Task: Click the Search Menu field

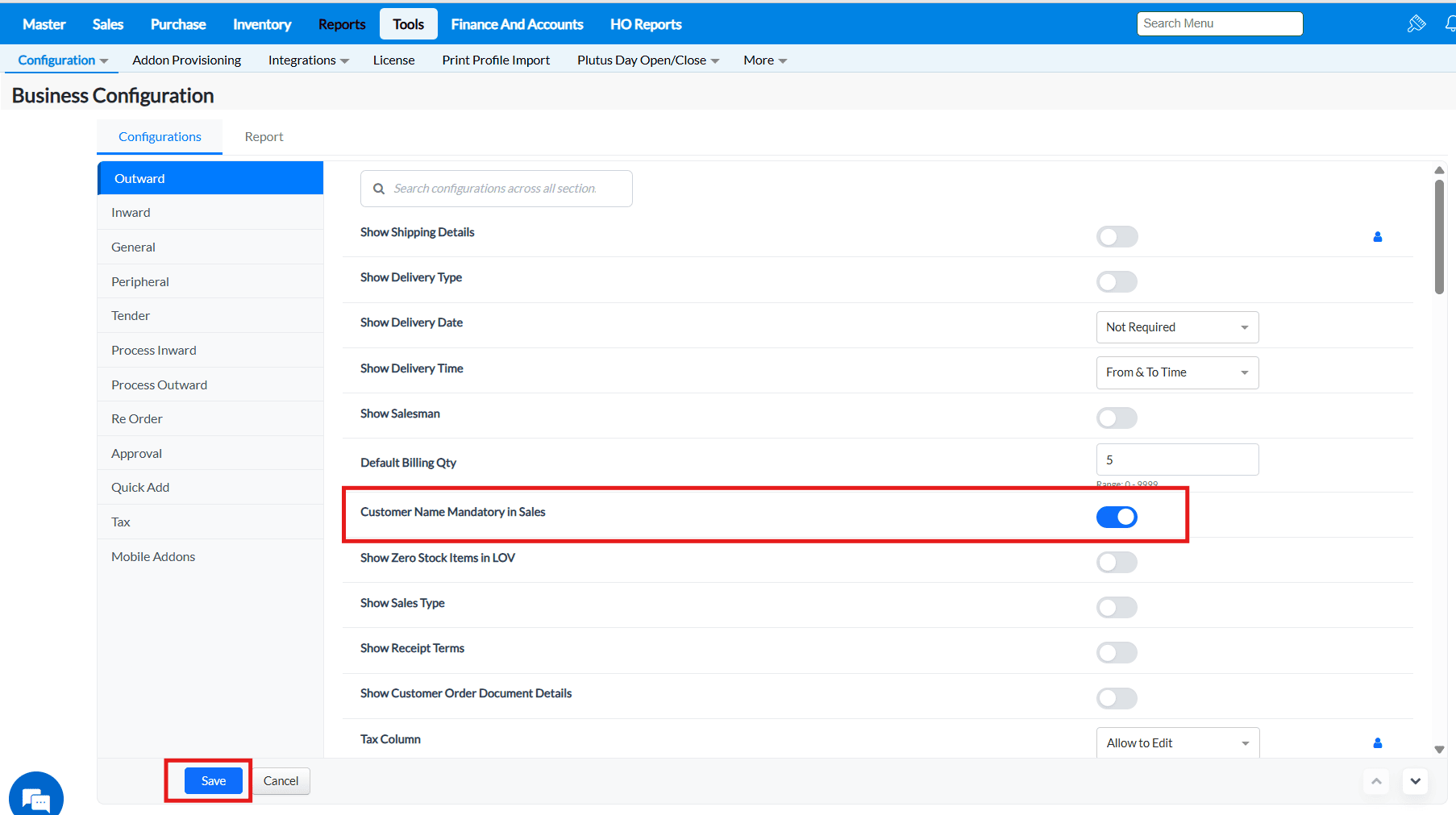Action: pyautogui.click(x=1220, y=23)
